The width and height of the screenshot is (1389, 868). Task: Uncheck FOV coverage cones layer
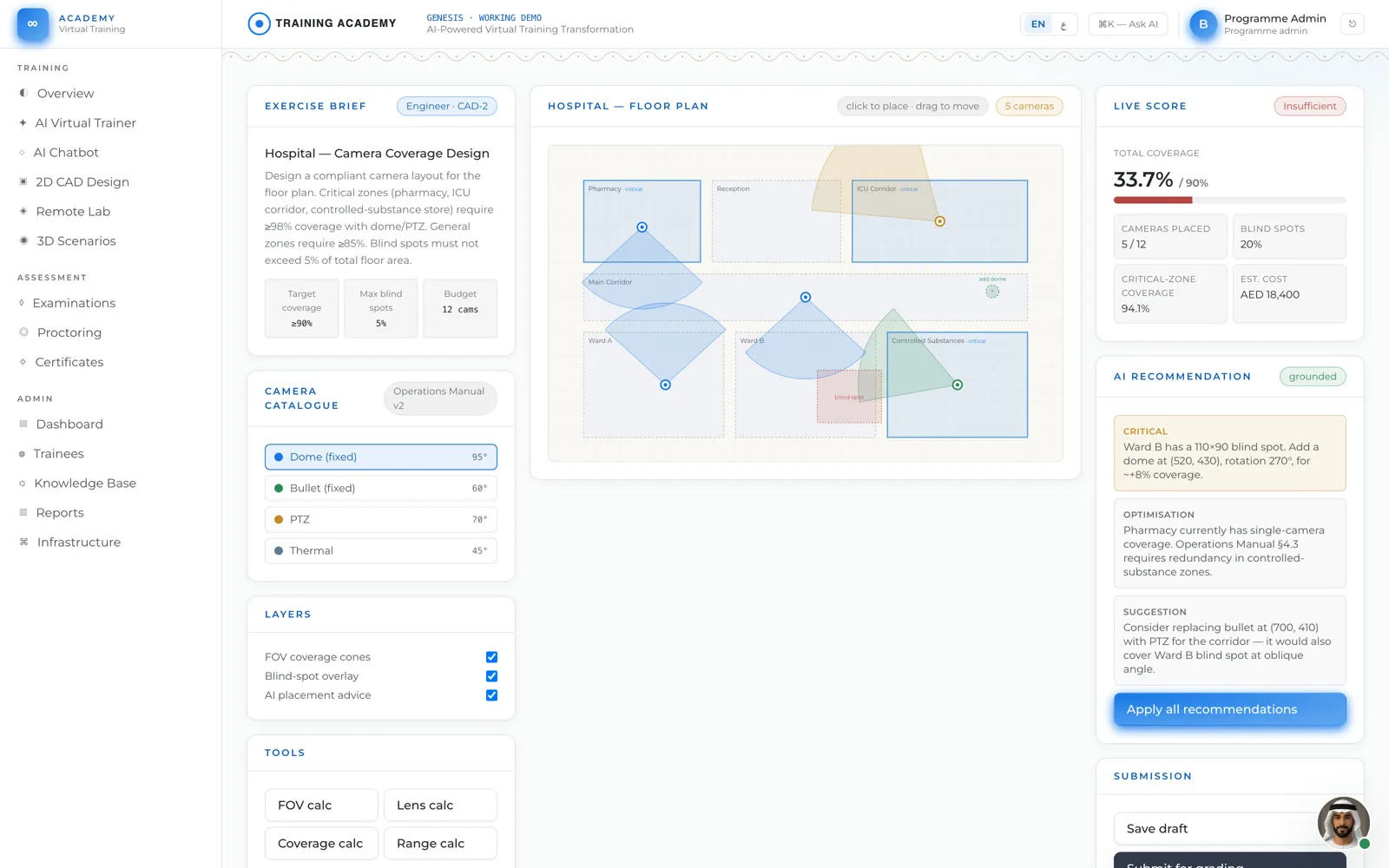tap(491, 657)
